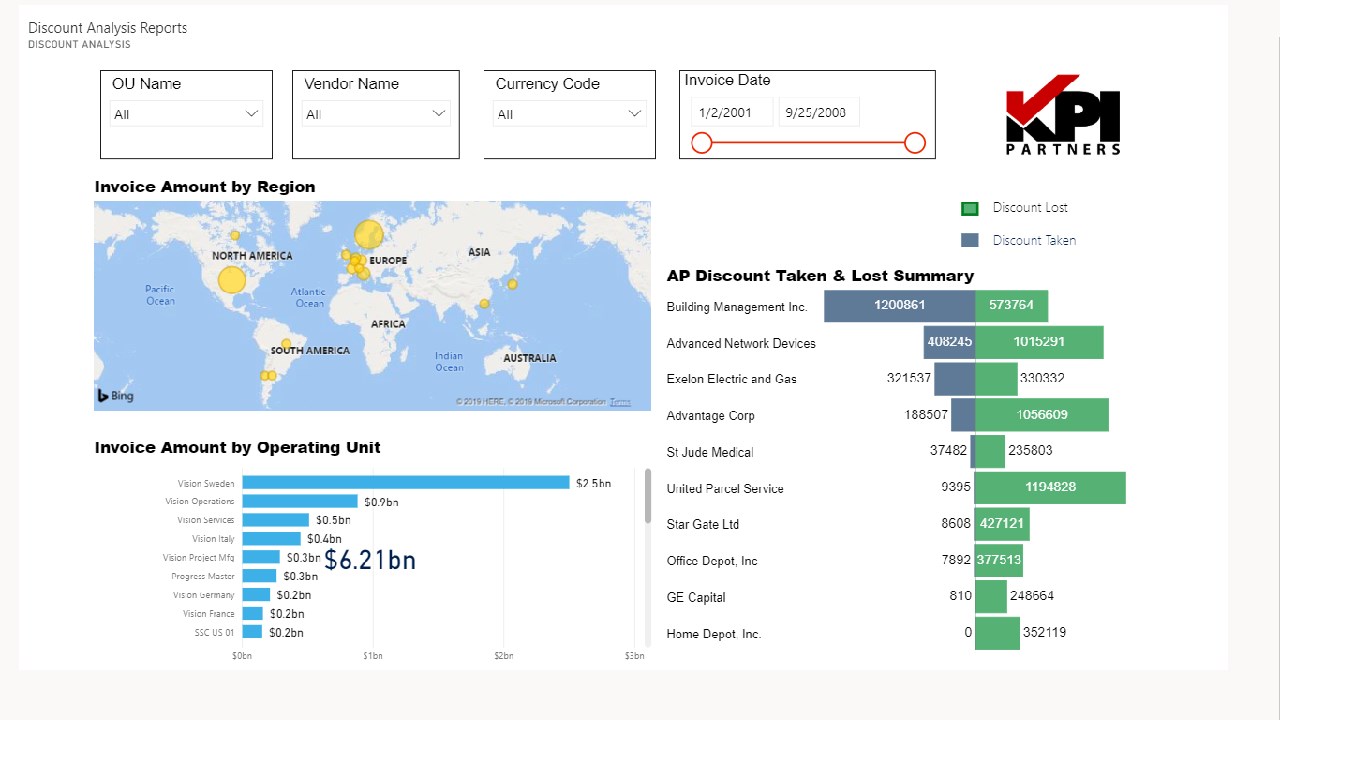Click AP Discount Taken & Lost Summary title

pos(820,276)
